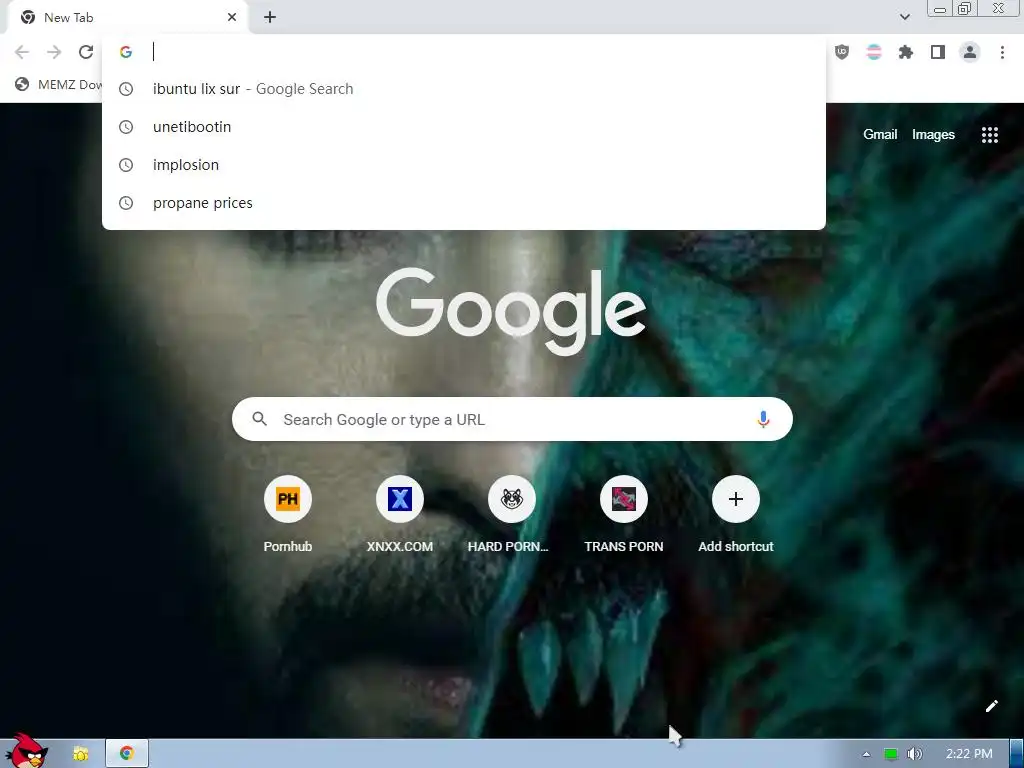
Task: Click the clock icon beside 'unetibootin'
Action: [126, 127]
